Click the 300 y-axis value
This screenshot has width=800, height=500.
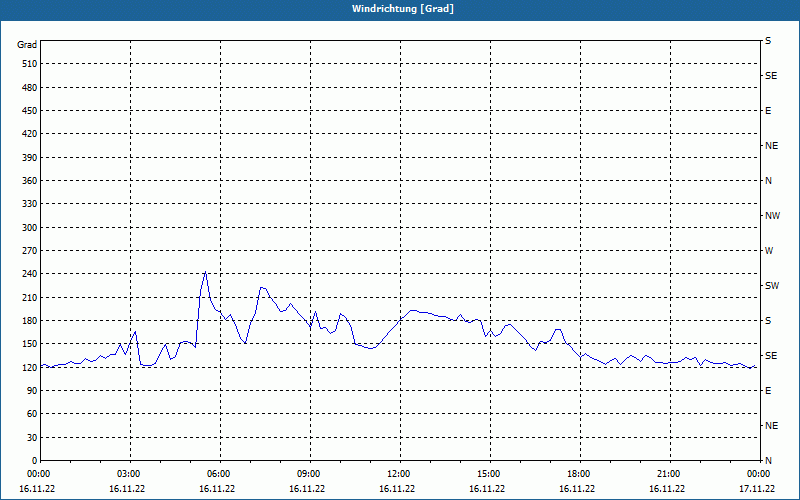[30, 228]
